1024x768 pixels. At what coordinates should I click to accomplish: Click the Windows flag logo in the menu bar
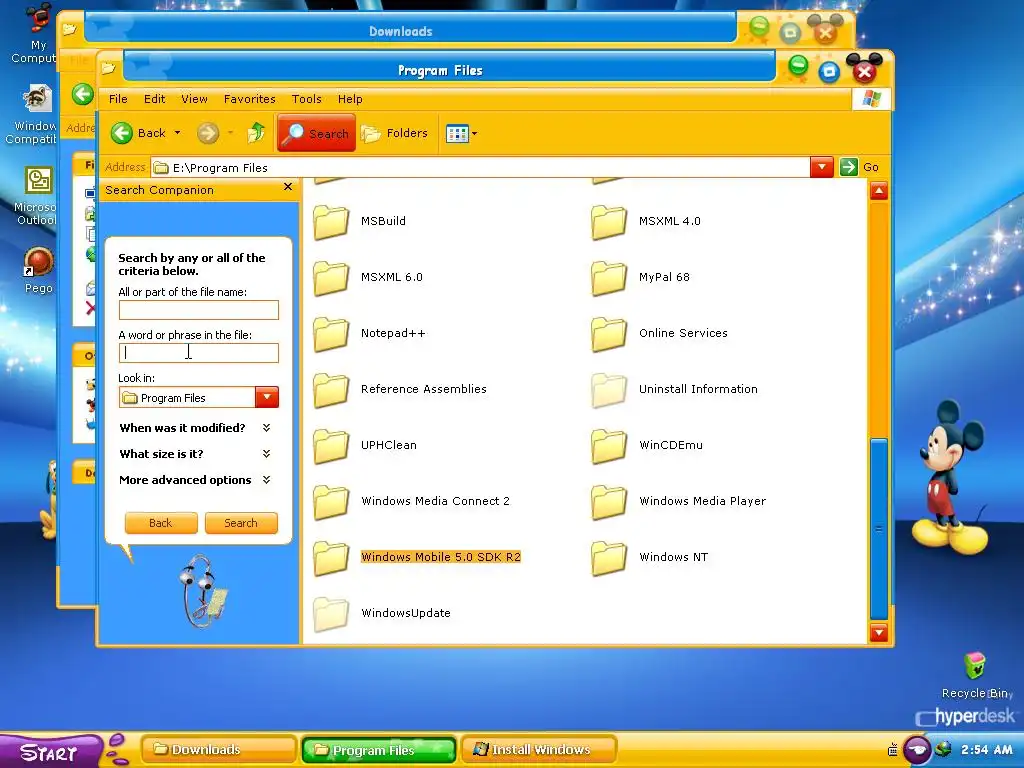871,99
